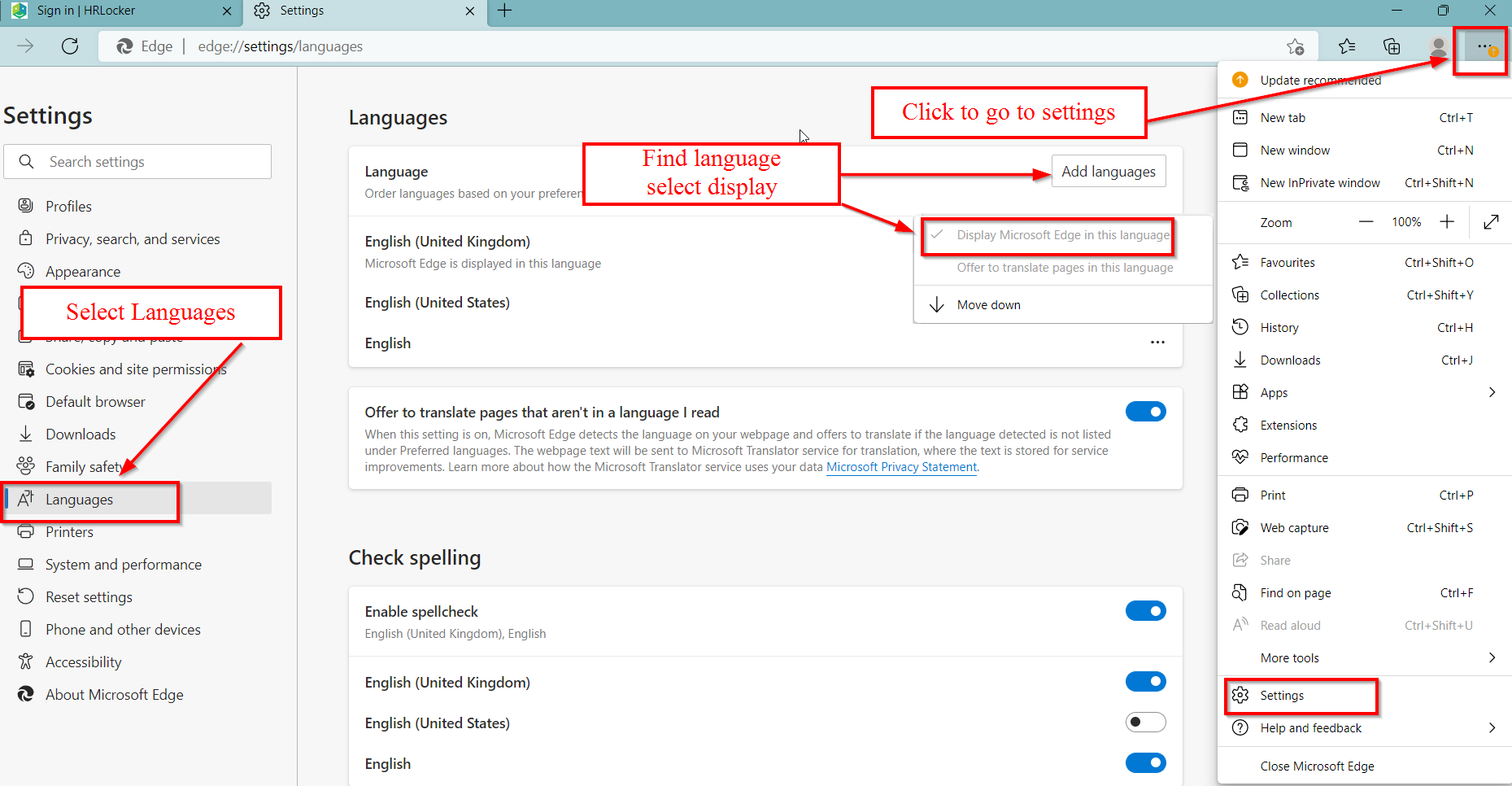
Task: Select the Appearance sidebar icon
Action: [x=26, y=271]
